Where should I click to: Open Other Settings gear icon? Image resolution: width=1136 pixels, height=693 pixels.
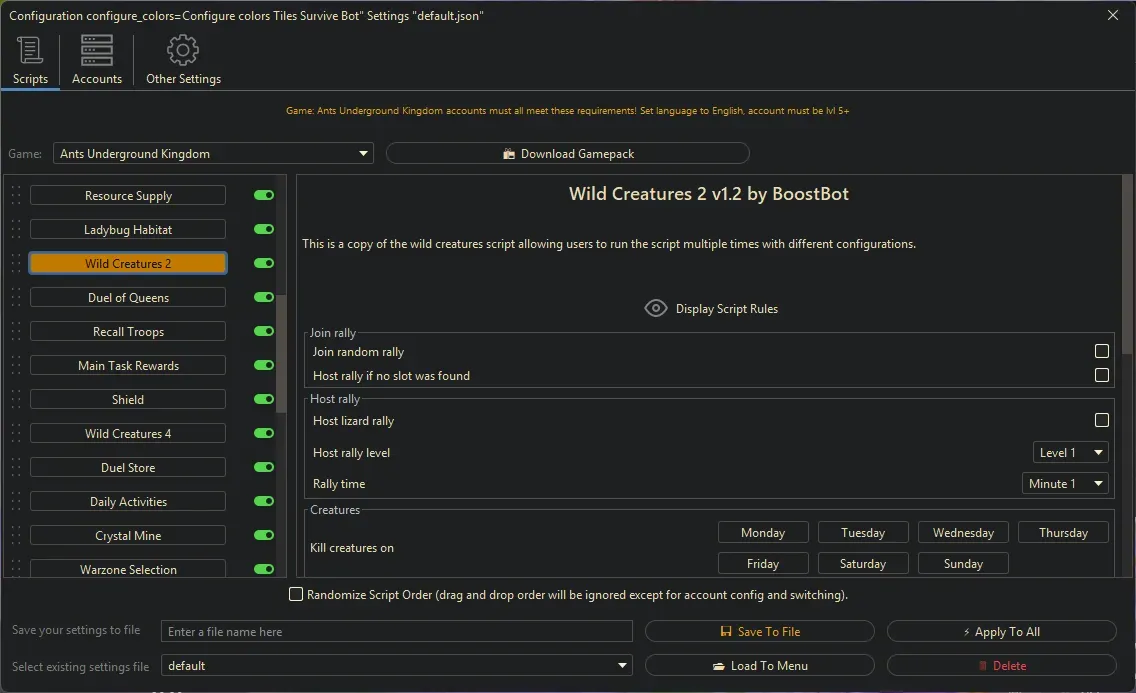(183, 51)
